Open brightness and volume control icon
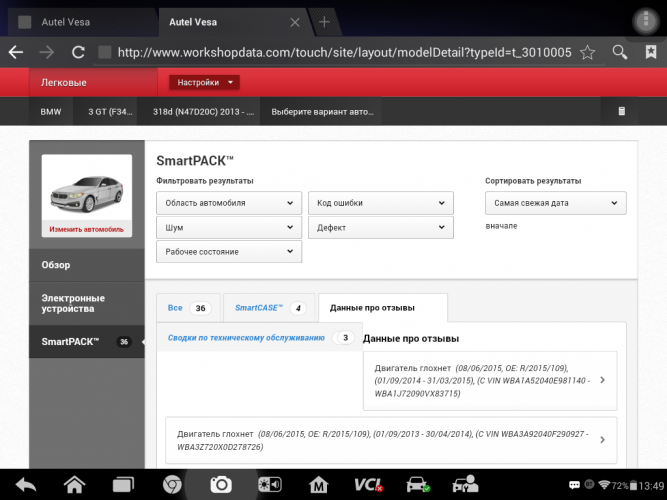Screen dimensions: 667x500 [x=270, y=484]
